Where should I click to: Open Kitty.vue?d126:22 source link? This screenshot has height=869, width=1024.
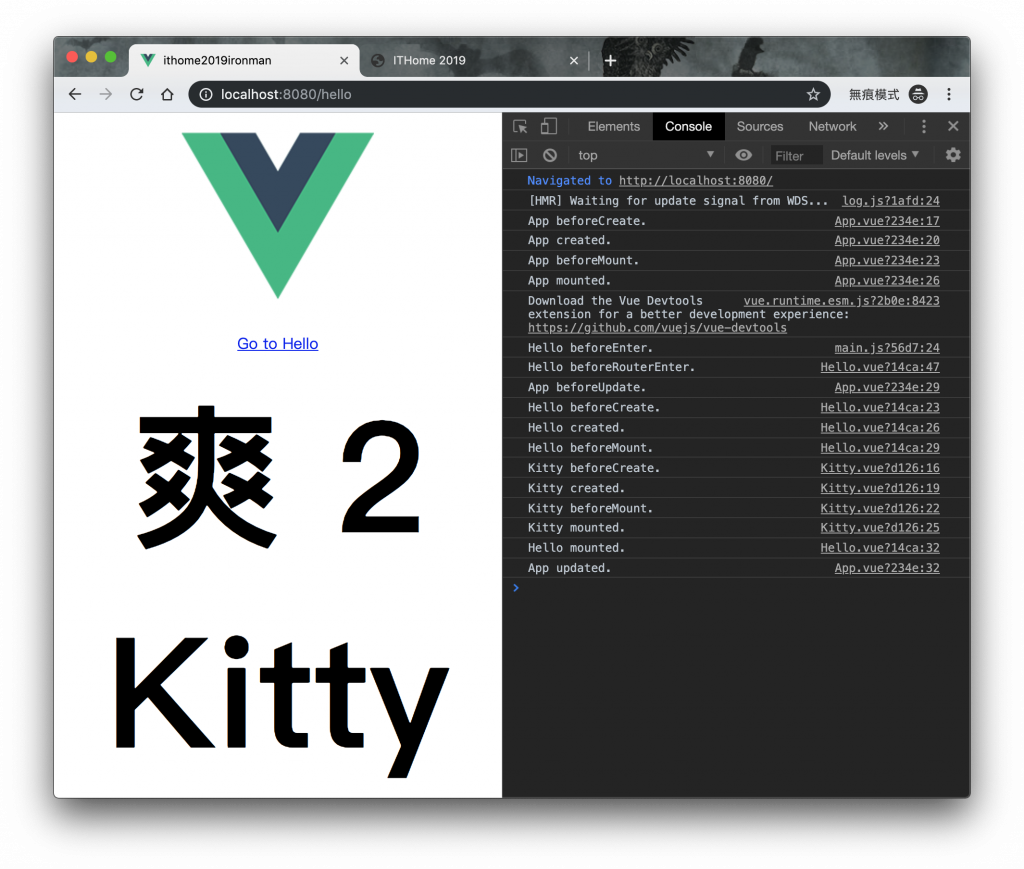(880, 509)
